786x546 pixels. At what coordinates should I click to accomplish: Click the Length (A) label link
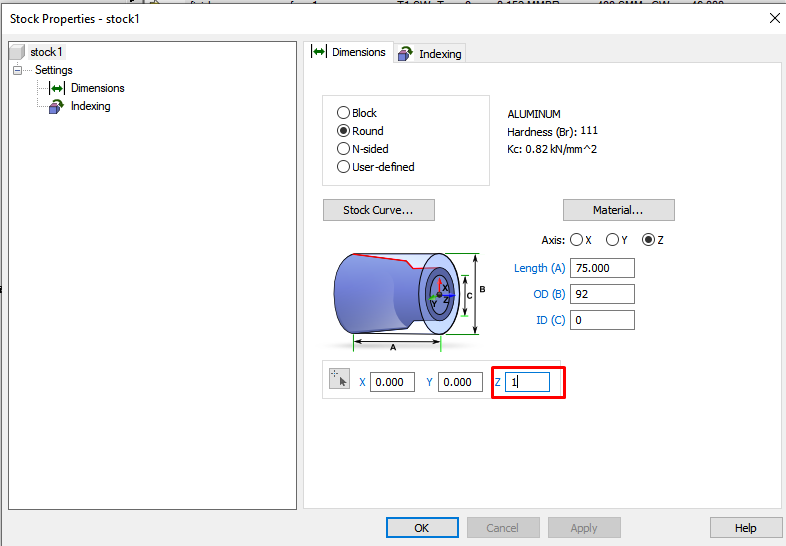539,268
